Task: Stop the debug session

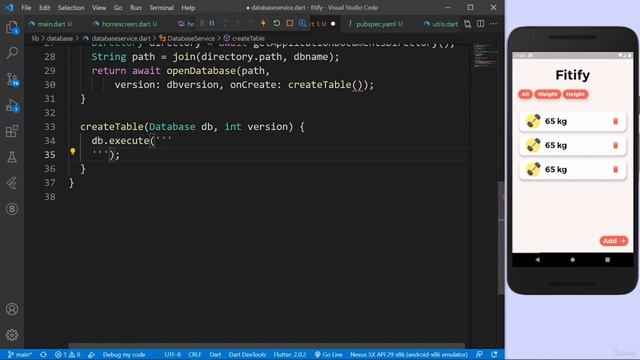Action: [290, 24]
